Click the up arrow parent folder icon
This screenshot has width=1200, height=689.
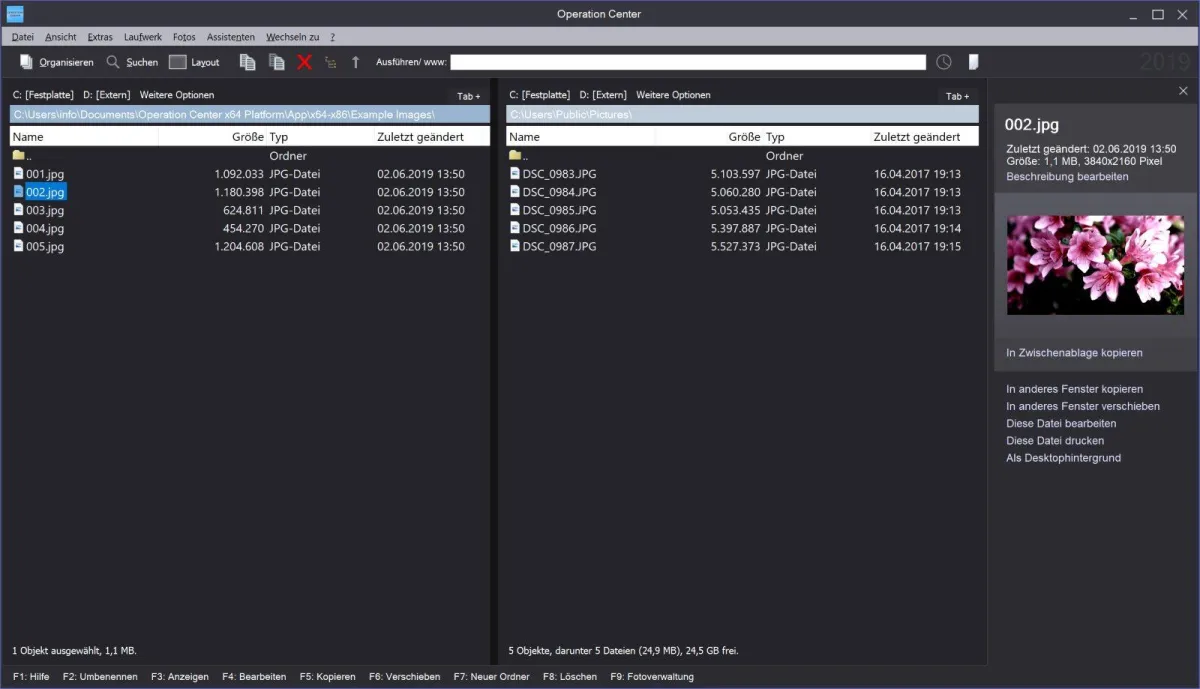click(355, 62)
